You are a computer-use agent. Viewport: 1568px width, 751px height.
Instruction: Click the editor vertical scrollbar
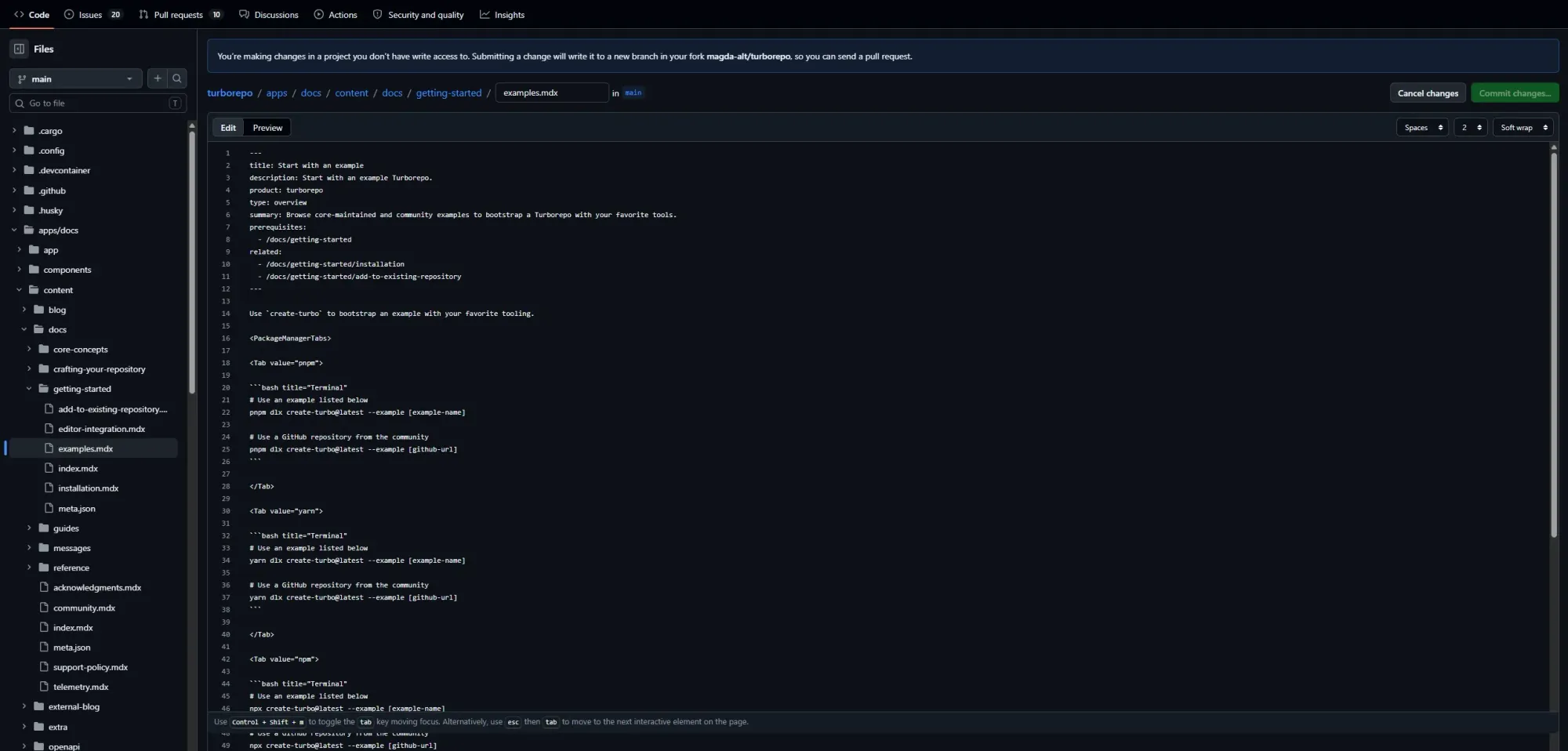coord(1554,345)
